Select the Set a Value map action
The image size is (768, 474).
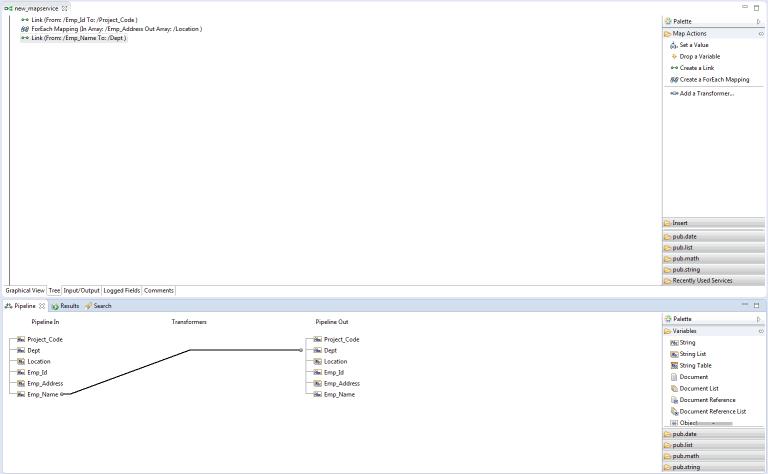coord(693,45)
